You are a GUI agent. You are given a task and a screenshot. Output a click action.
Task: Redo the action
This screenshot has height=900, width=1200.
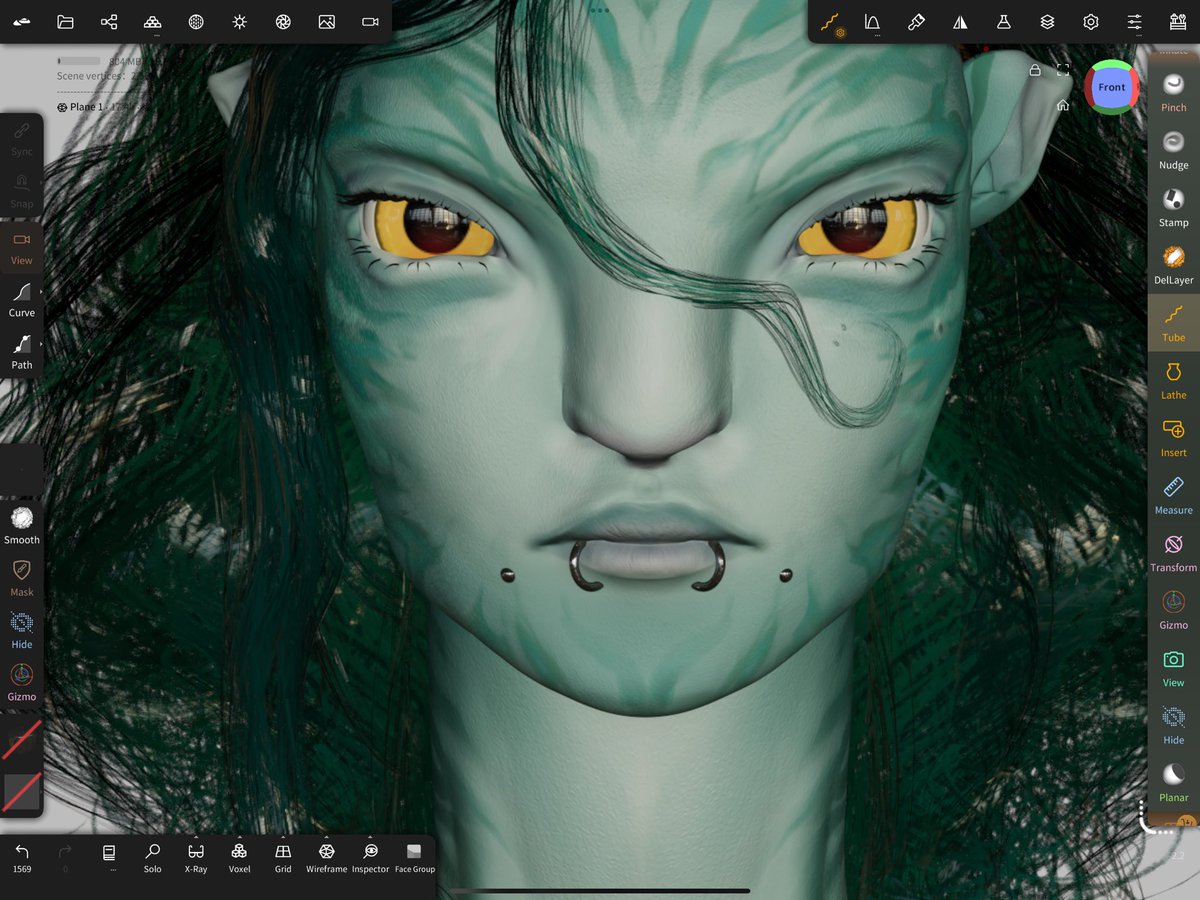pos(66,857)
